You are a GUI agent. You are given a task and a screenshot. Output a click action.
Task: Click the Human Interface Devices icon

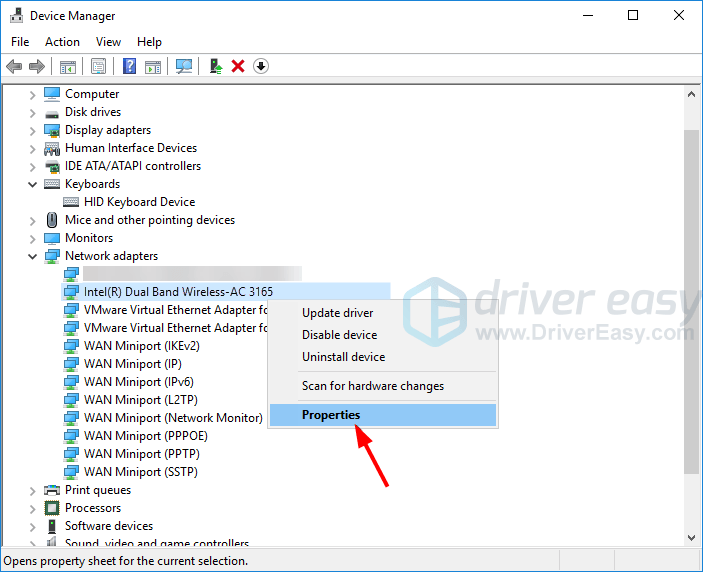coord(52,148)
